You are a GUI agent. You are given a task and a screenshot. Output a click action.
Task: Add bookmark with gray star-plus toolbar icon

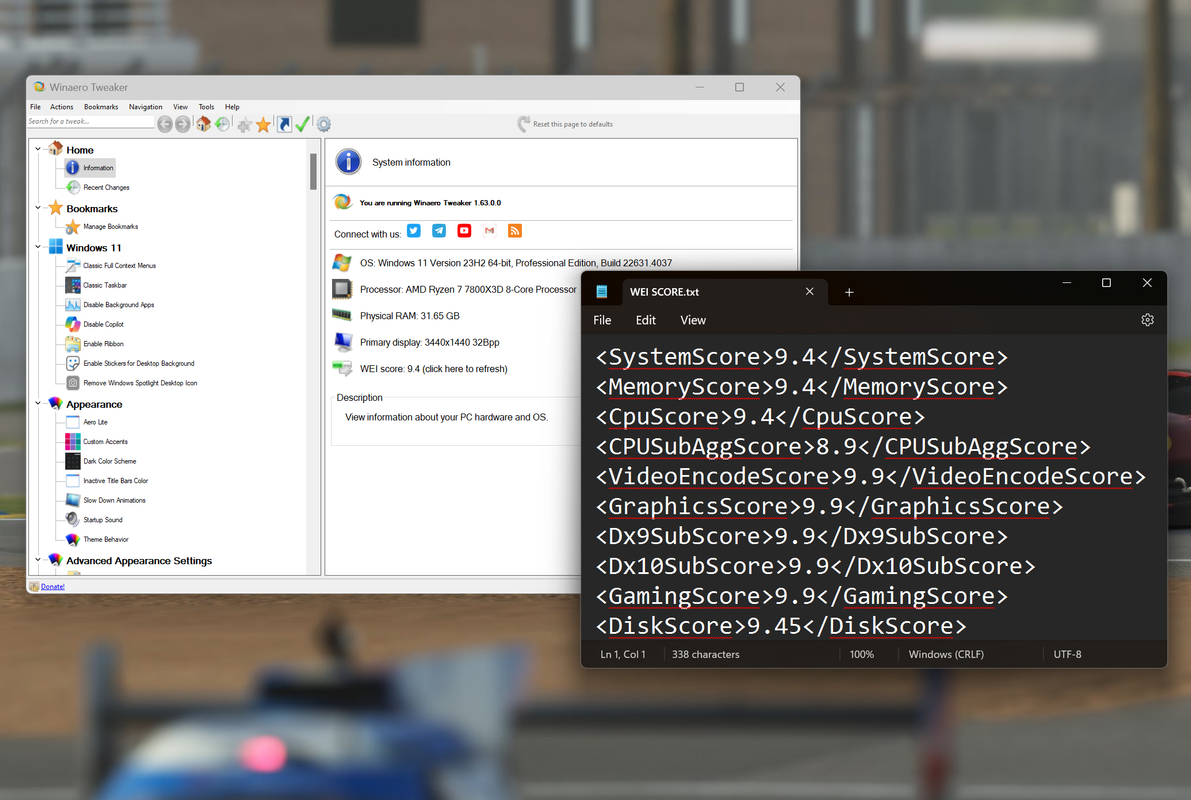click(245, 125)
